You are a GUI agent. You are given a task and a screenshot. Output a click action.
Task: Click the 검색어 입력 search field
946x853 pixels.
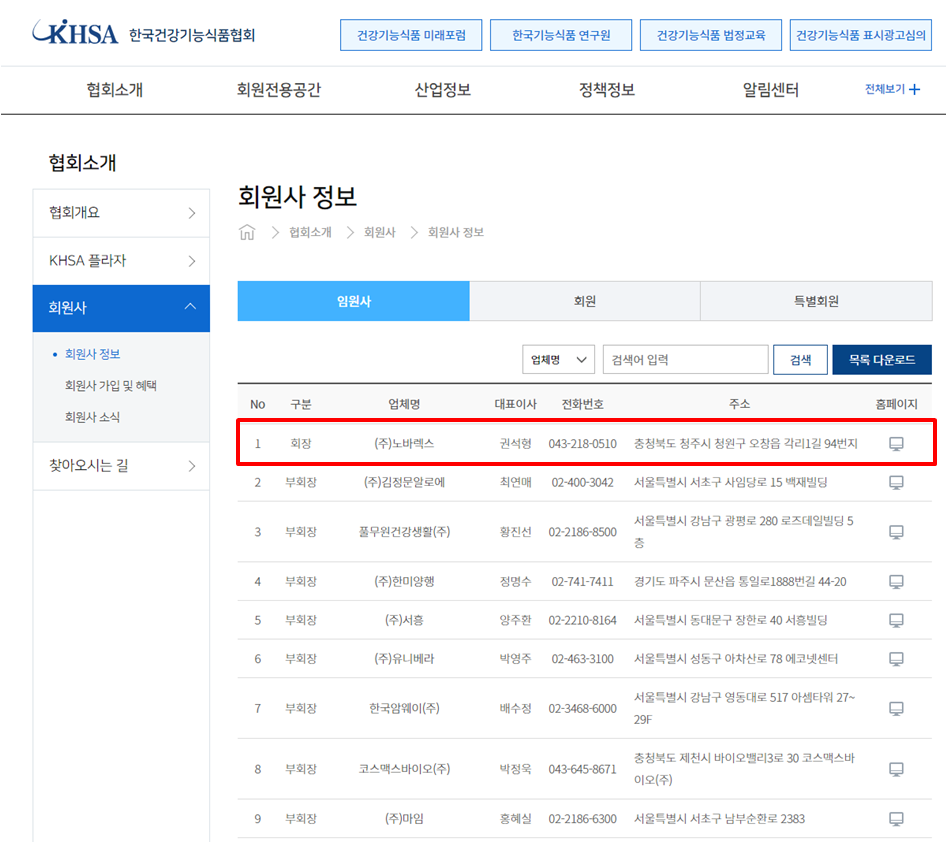(x=685, y=360)
